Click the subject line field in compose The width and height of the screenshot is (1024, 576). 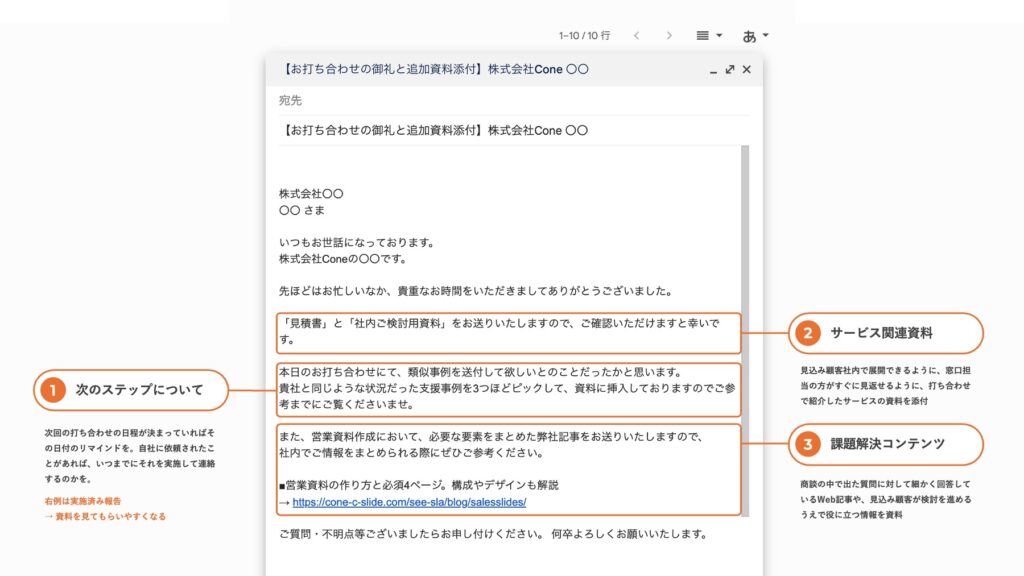pos(510,130)
